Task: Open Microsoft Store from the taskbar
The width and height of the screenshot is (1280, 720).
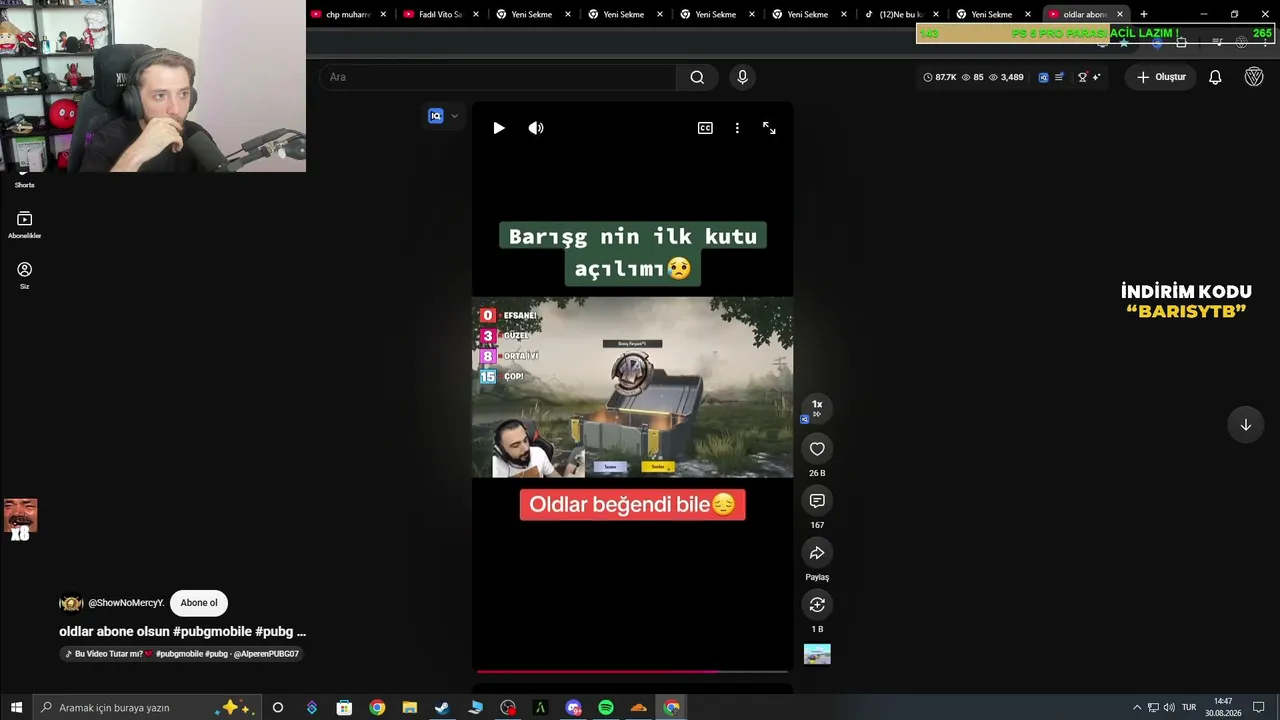Action: 344,708
